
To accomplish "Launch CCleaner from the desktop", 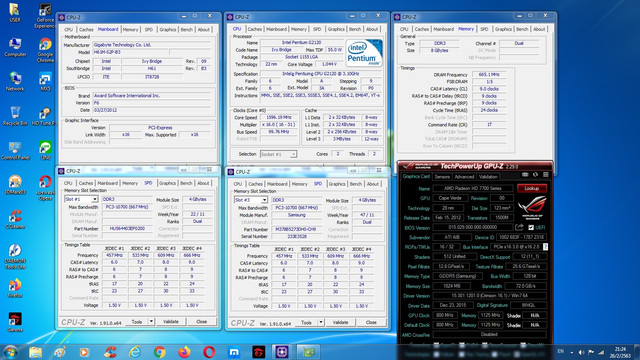I will [x=15, y=219].
